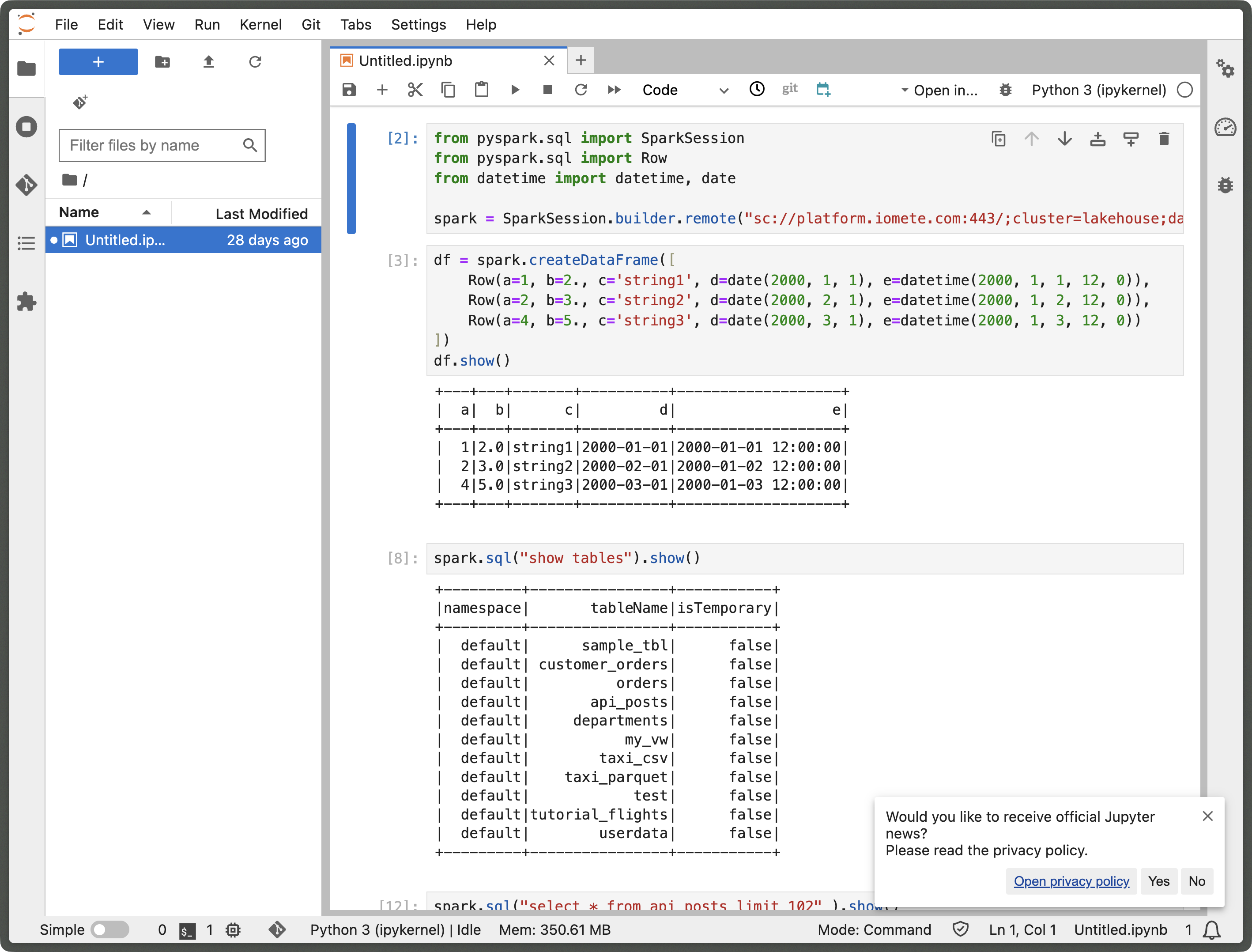Click the kernel status circle indicator
This screenshot has width=1252, height=952.
coord(1184,90)
